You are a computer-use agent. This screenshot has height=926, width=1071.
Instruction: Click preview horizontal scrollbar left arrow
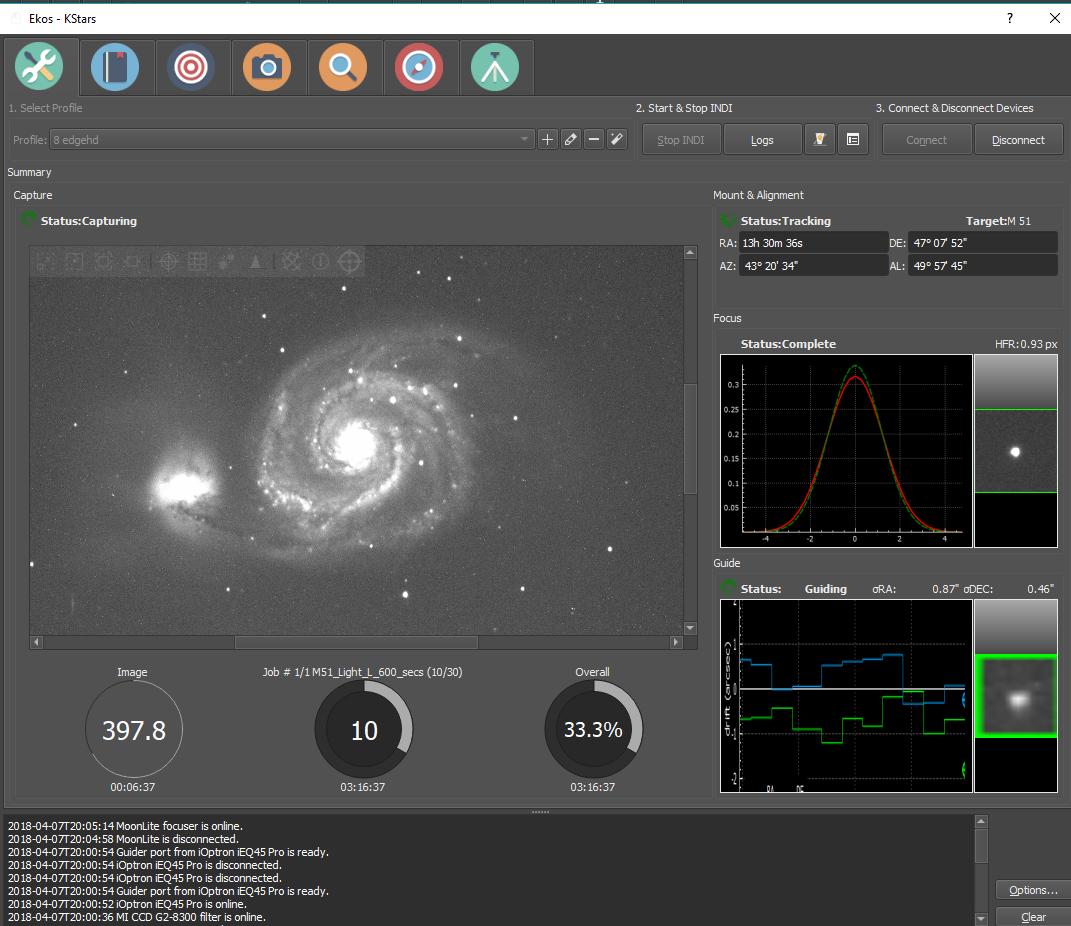pos(37,642)
